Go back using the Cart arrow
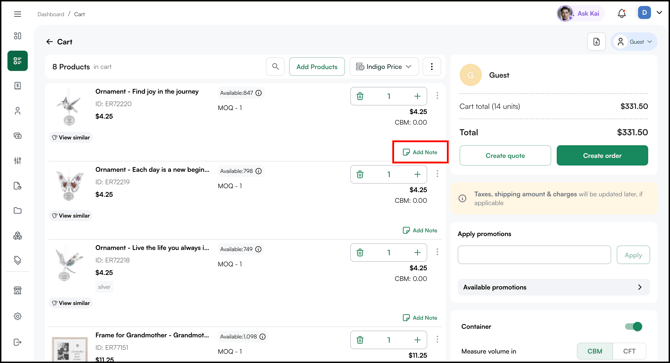The height and width of the screenshot is (363, 670). (x=50, y=42)
